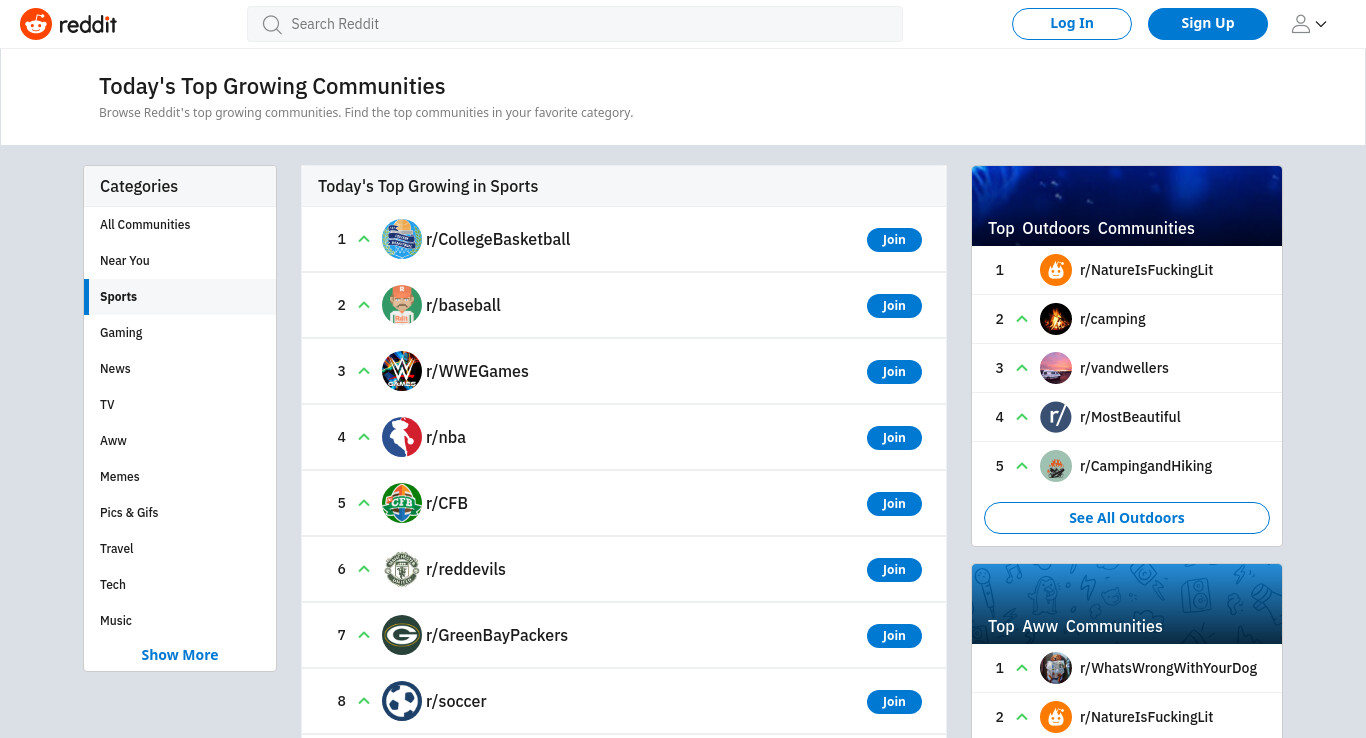Click the Log In button
The image size is (1366, 738).
click(x=1072, y=24)
